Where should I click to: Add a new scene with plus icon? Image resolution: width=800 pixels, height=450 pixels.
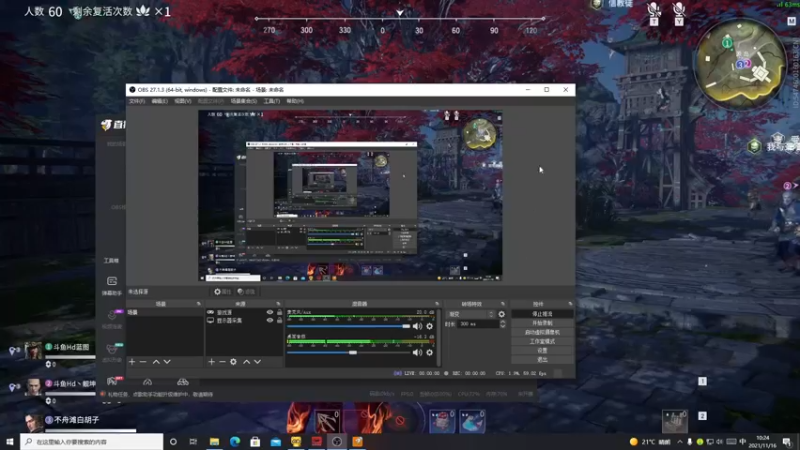pos(132,362)
